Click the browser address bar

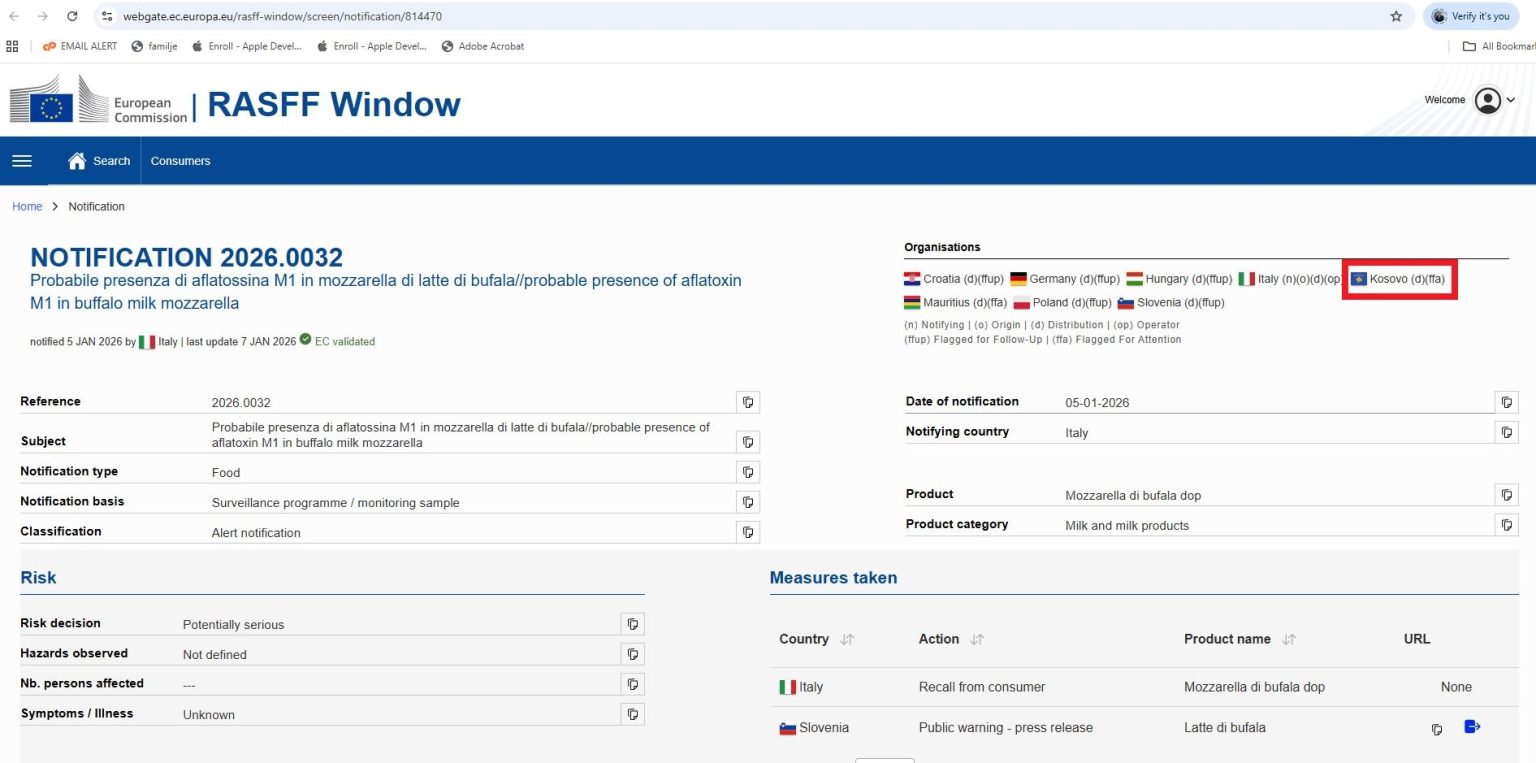pos(700,17)
